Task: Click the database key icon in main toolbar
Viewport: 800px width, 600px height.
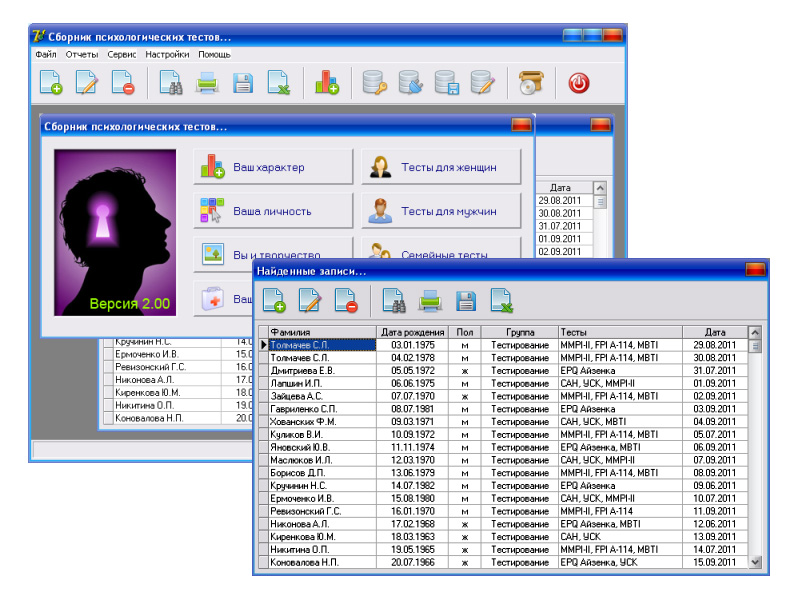Action: tap(374, 84)
